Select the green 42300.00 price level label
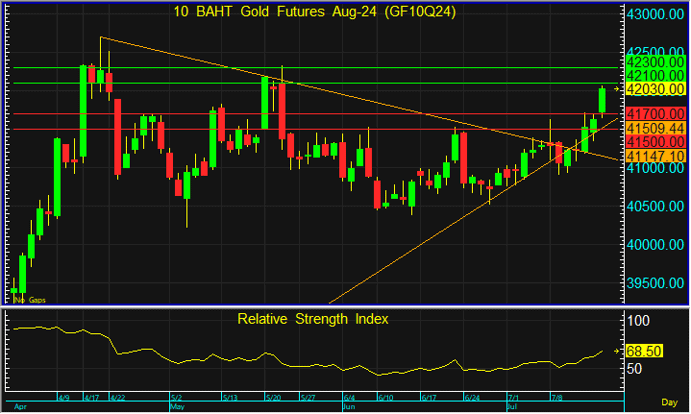The height and width of the screenshot is (414, 691). coord(652,62)
